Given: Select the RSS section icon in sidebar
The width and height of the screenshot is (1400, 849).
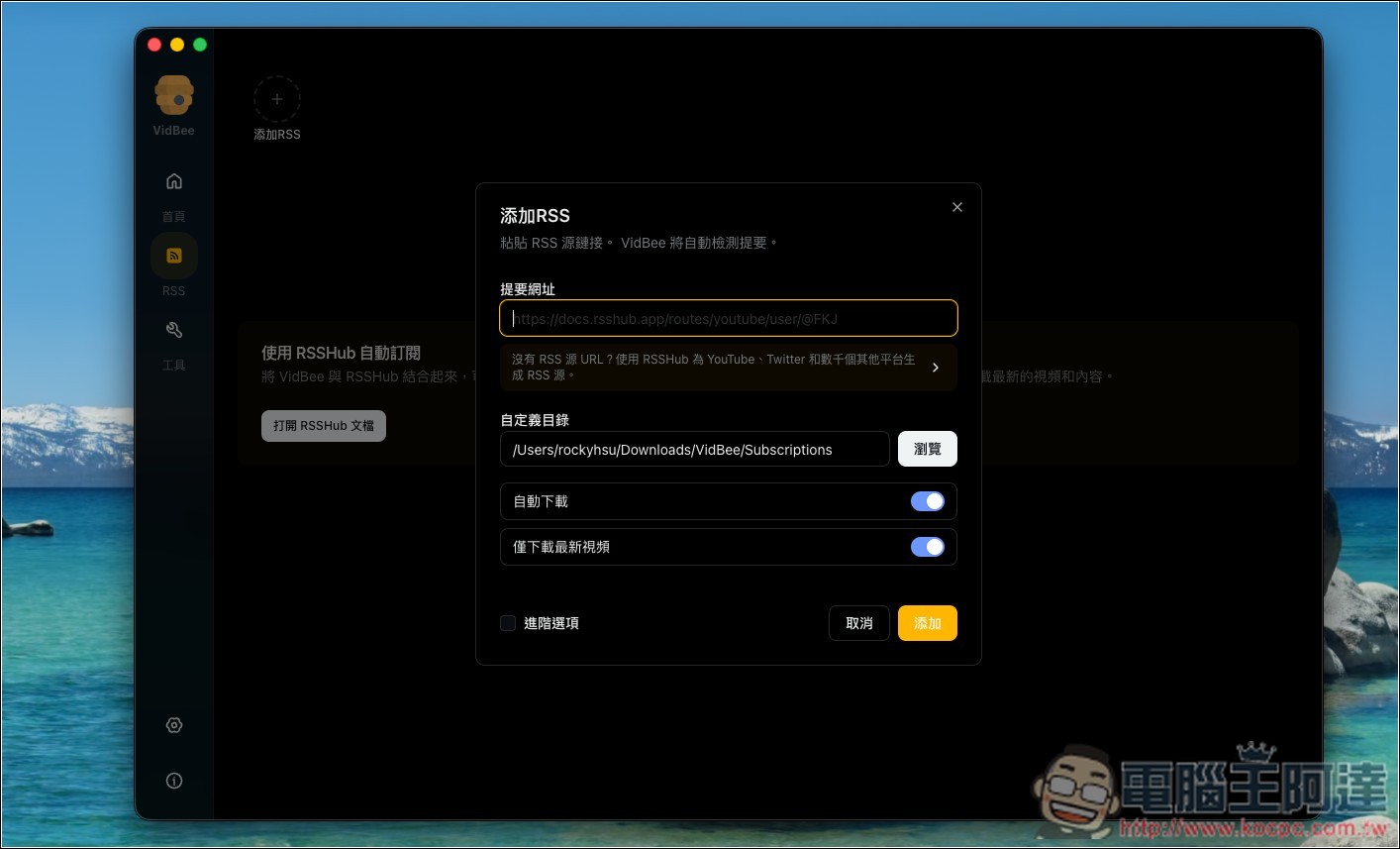Looking at the screenshot, I should pos(174,256).
